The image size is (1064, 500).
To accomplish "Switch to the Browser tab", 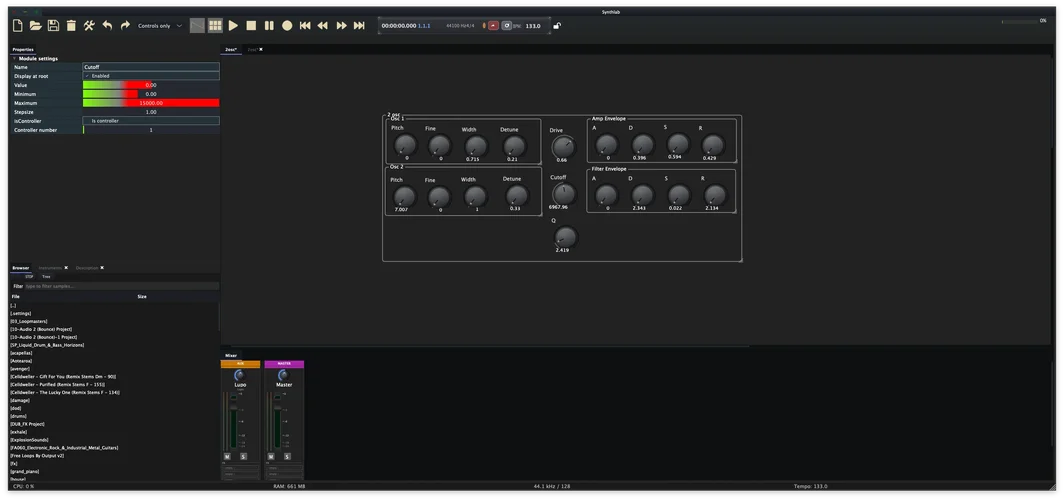I will (x=21, y=268).
